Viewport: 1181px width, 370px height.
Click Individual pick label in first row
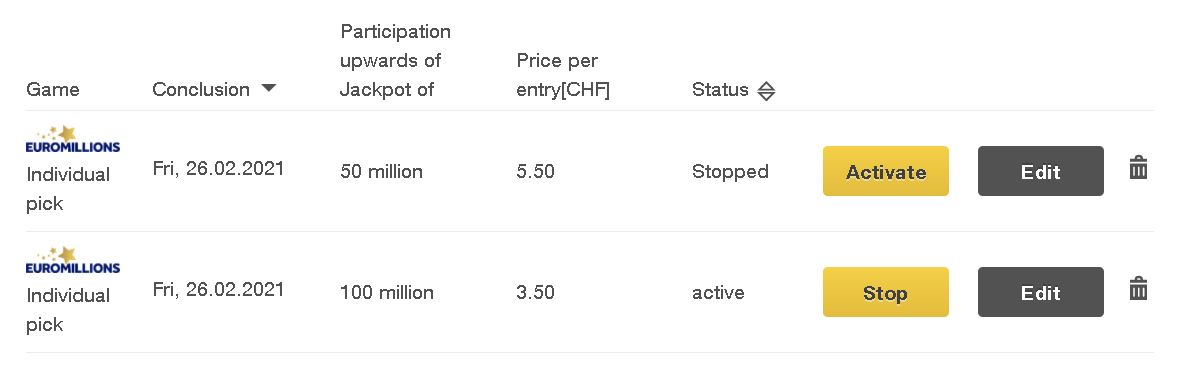68,188
